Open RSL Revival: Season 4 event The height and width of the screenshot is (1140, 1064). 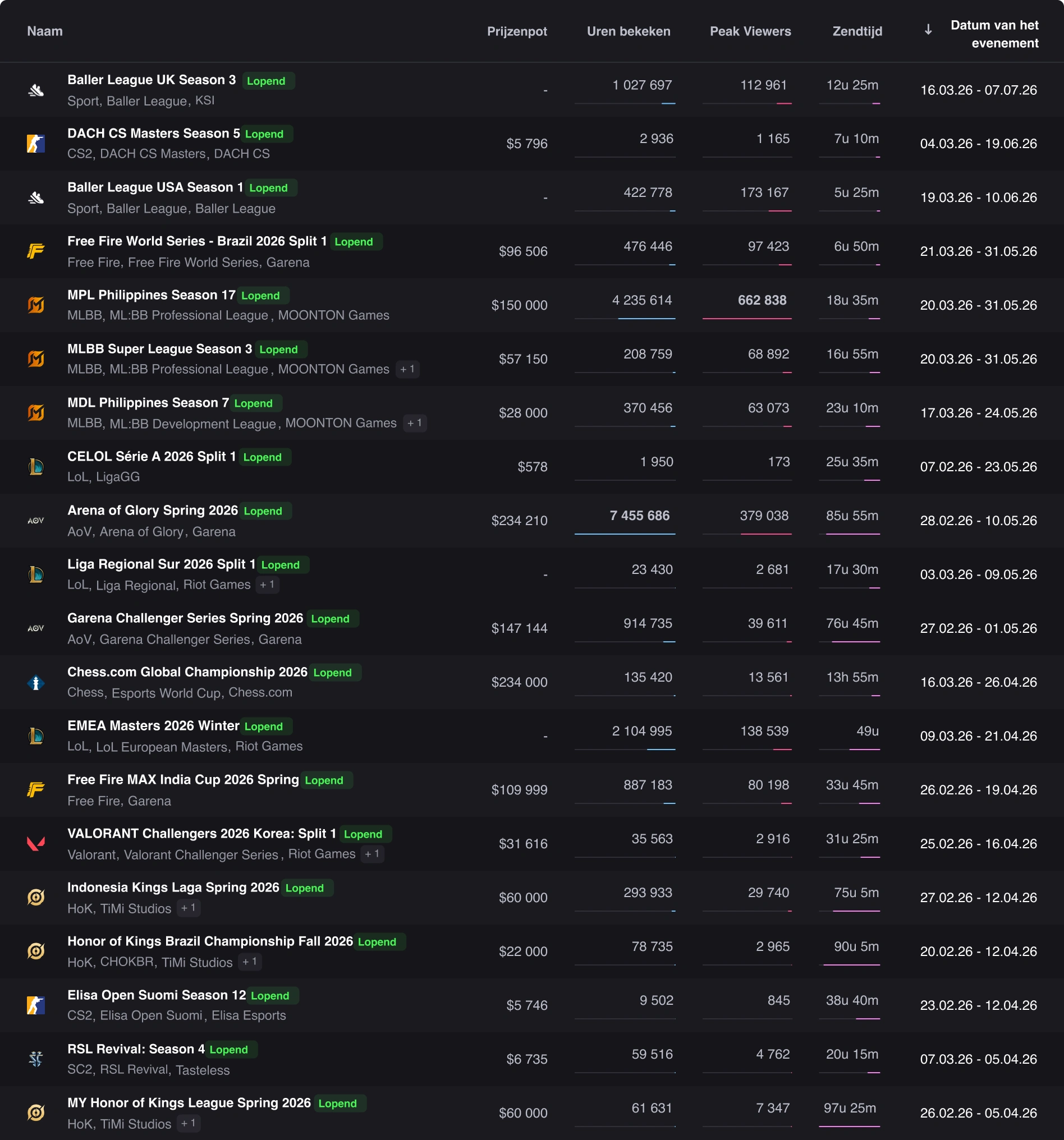point(136,1050)
